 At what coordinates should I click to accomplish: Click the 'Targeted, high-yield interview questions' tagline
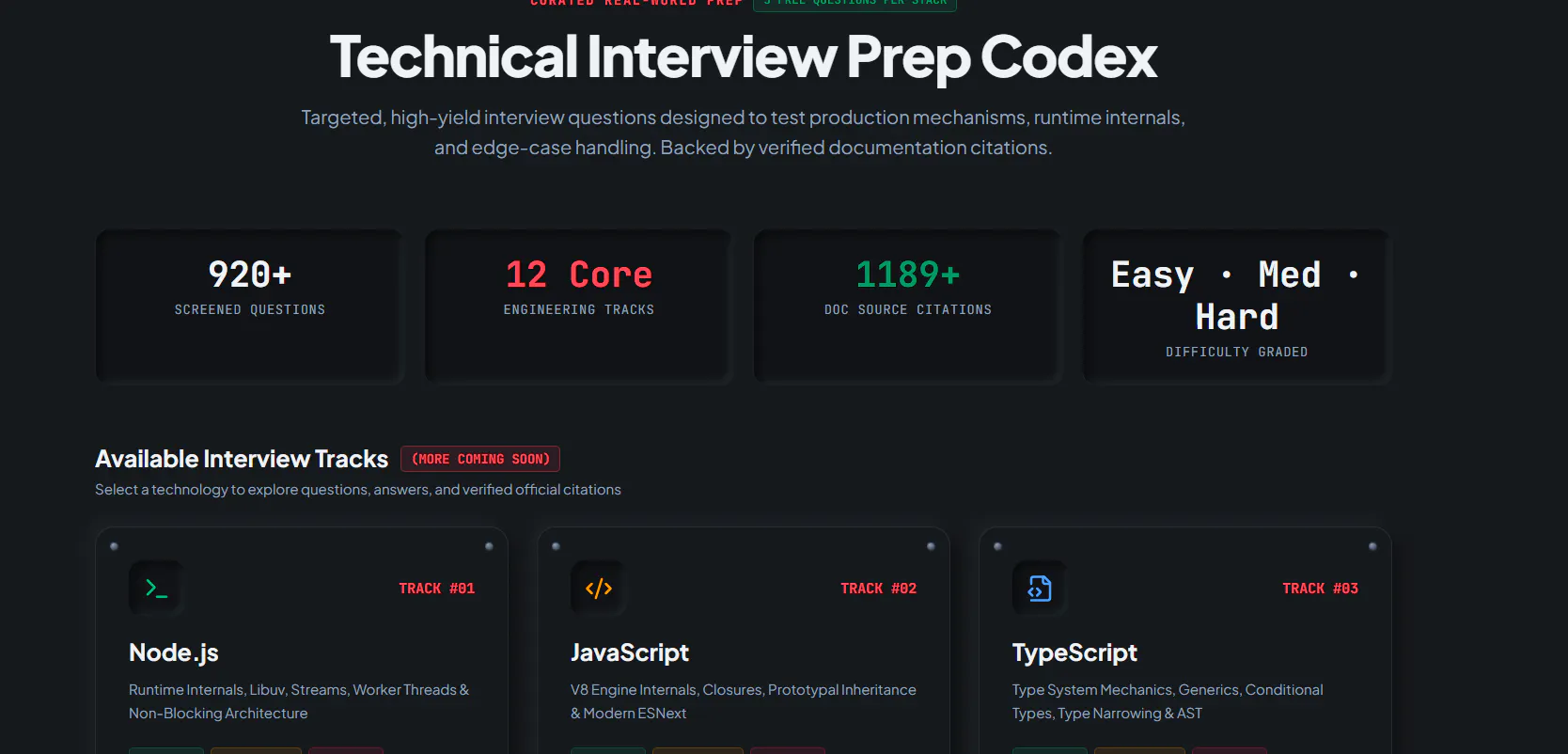(744, 133)
